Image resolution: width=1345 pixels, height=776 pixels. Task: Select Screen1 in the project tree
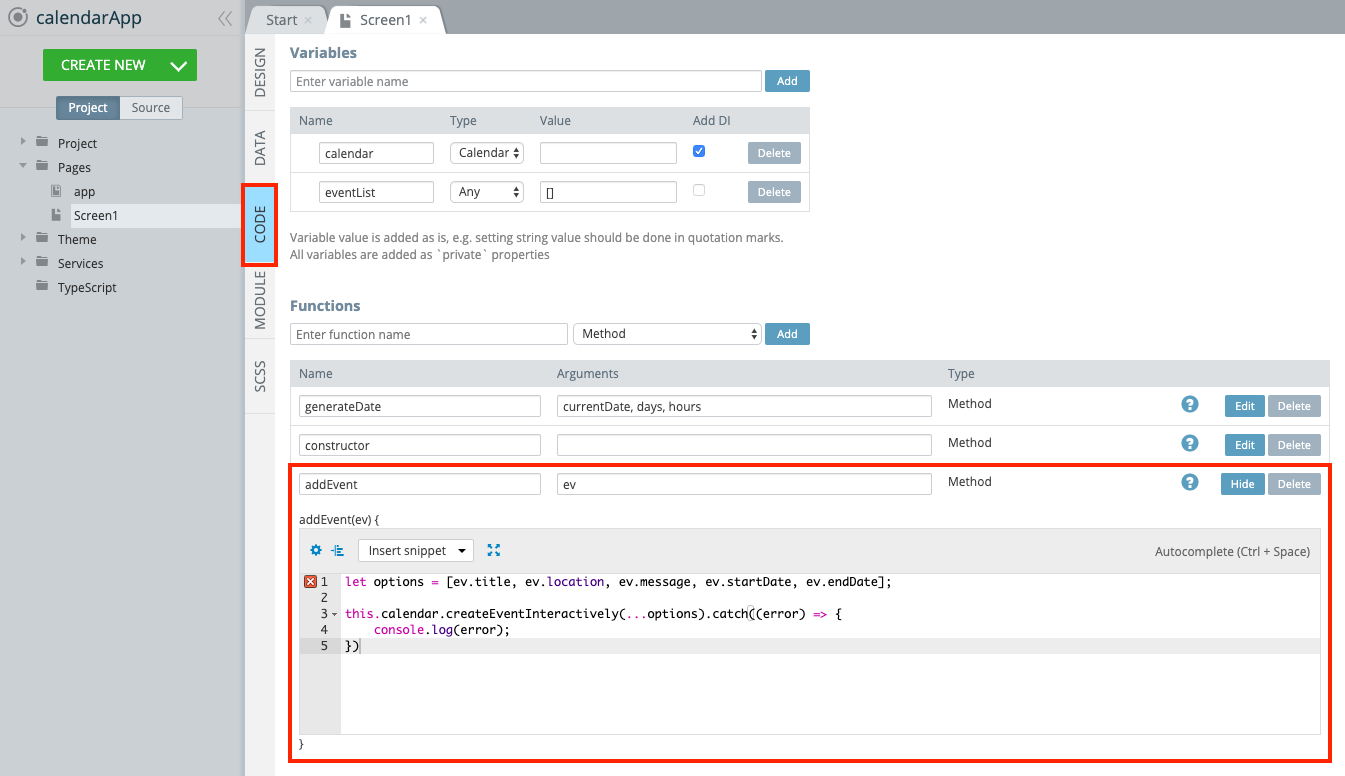[95, 215]
